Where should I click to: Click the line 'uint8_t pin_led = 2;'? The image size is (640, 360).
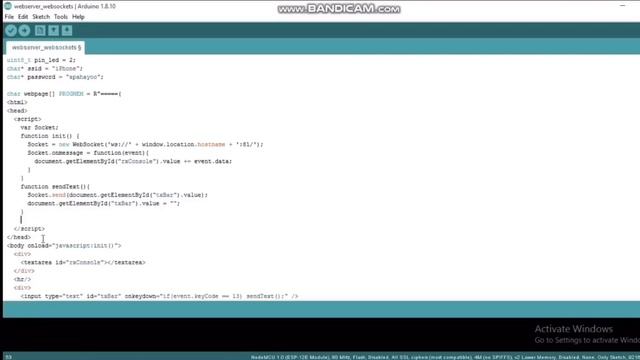41,60
